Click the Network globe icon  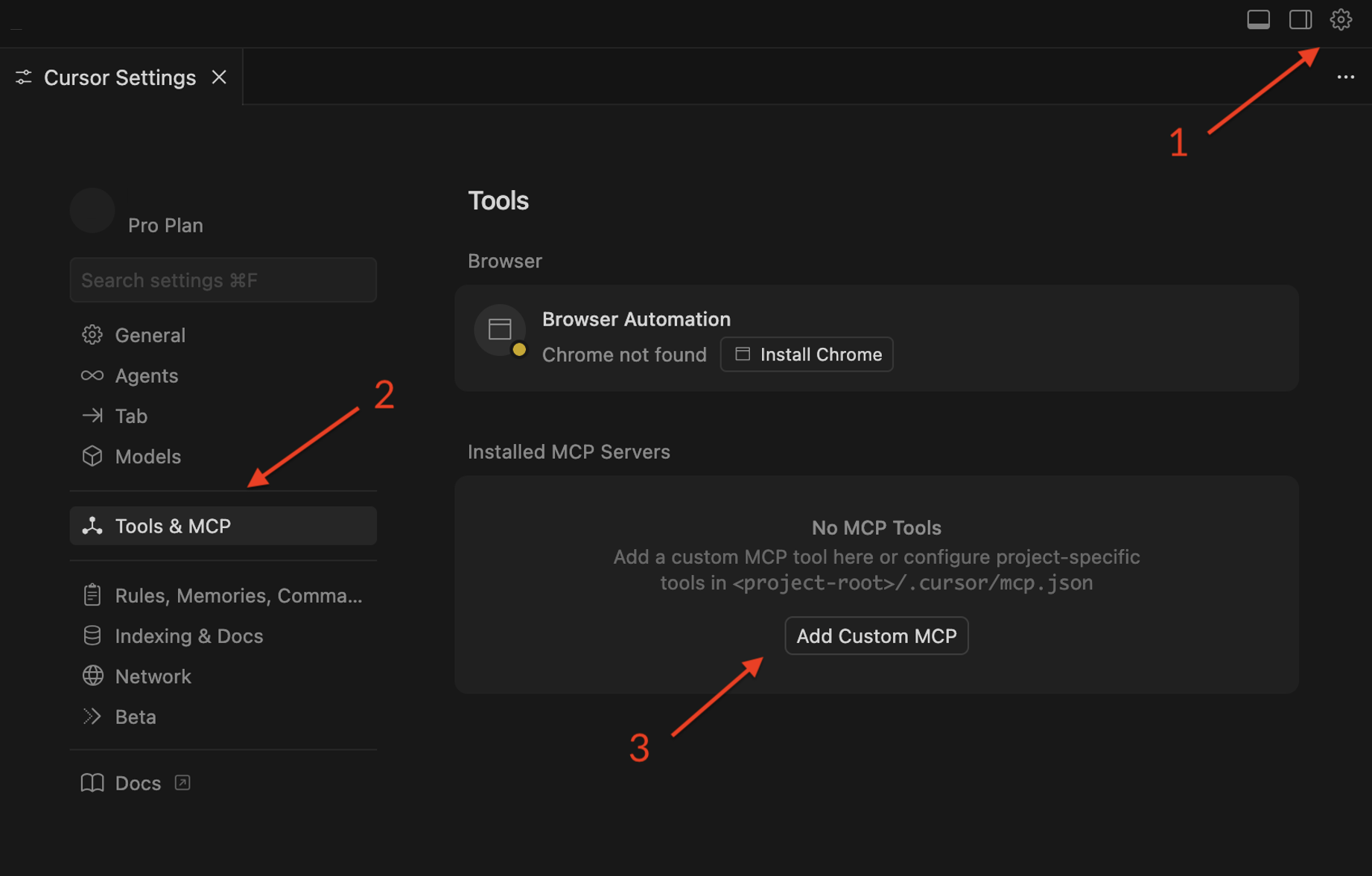point(92,676)
